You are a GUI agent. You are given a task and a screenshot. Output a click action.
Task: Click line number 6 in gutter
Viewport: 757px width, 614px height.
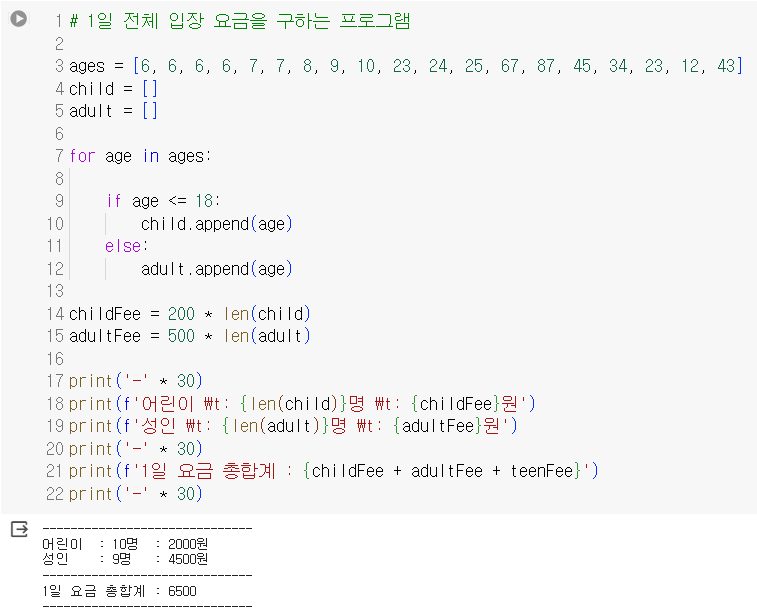[59, 133]
